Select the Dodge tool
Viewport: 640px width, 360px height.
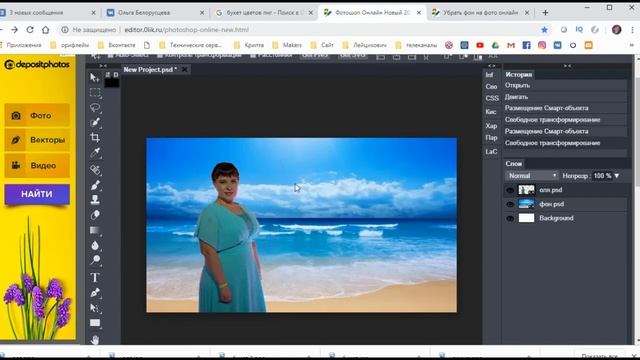coord(95,260)
